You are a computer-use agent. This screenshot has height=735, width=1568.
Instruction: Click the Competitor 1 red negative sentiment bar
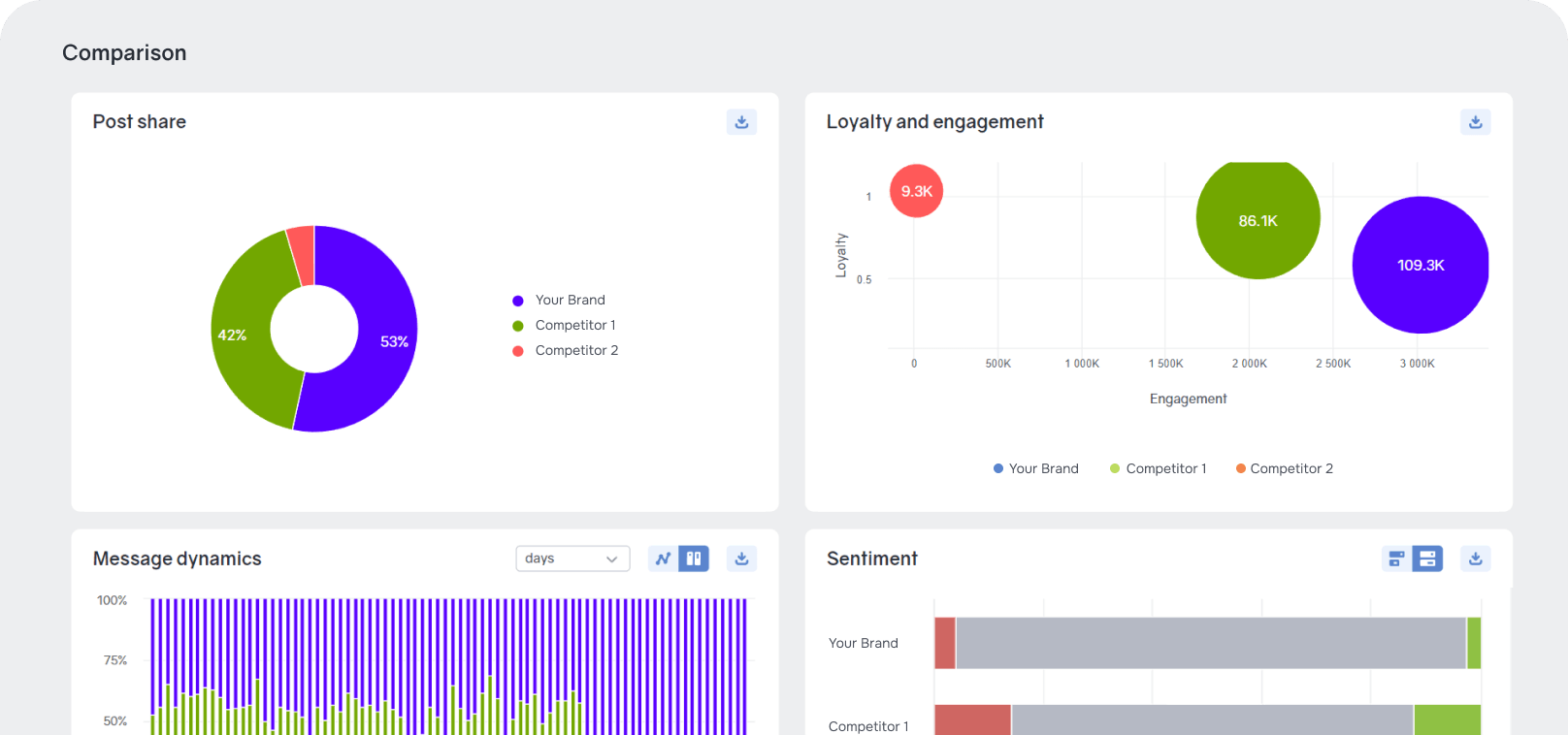[x=972, y=720]
